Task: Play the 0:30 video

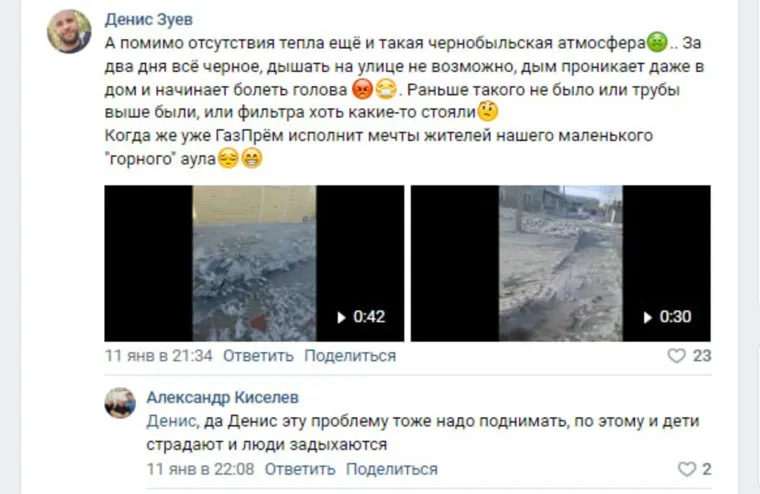Action: coord(561,263)
